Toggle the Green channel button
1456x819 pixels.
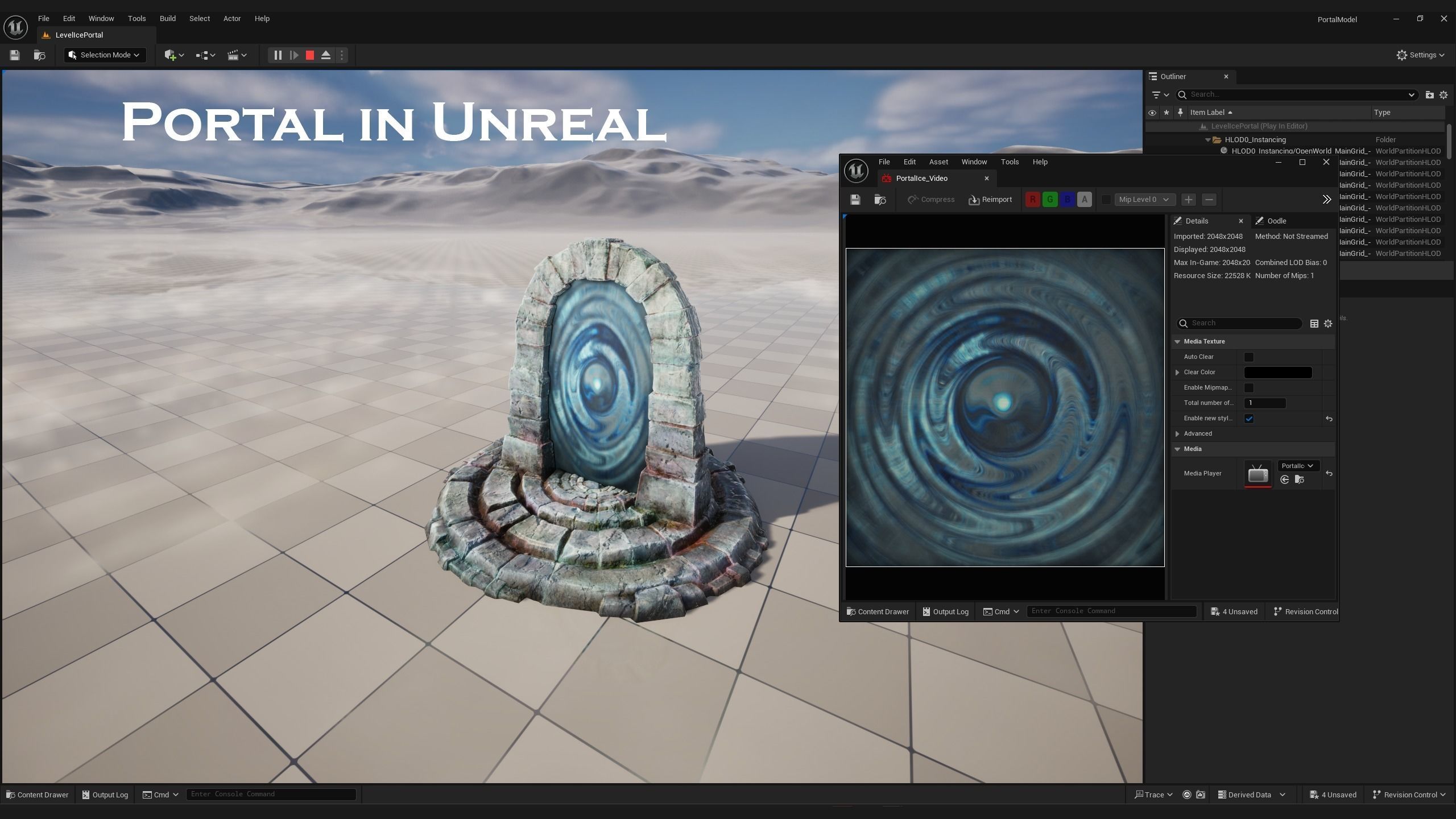click(x=1050, y=200)
